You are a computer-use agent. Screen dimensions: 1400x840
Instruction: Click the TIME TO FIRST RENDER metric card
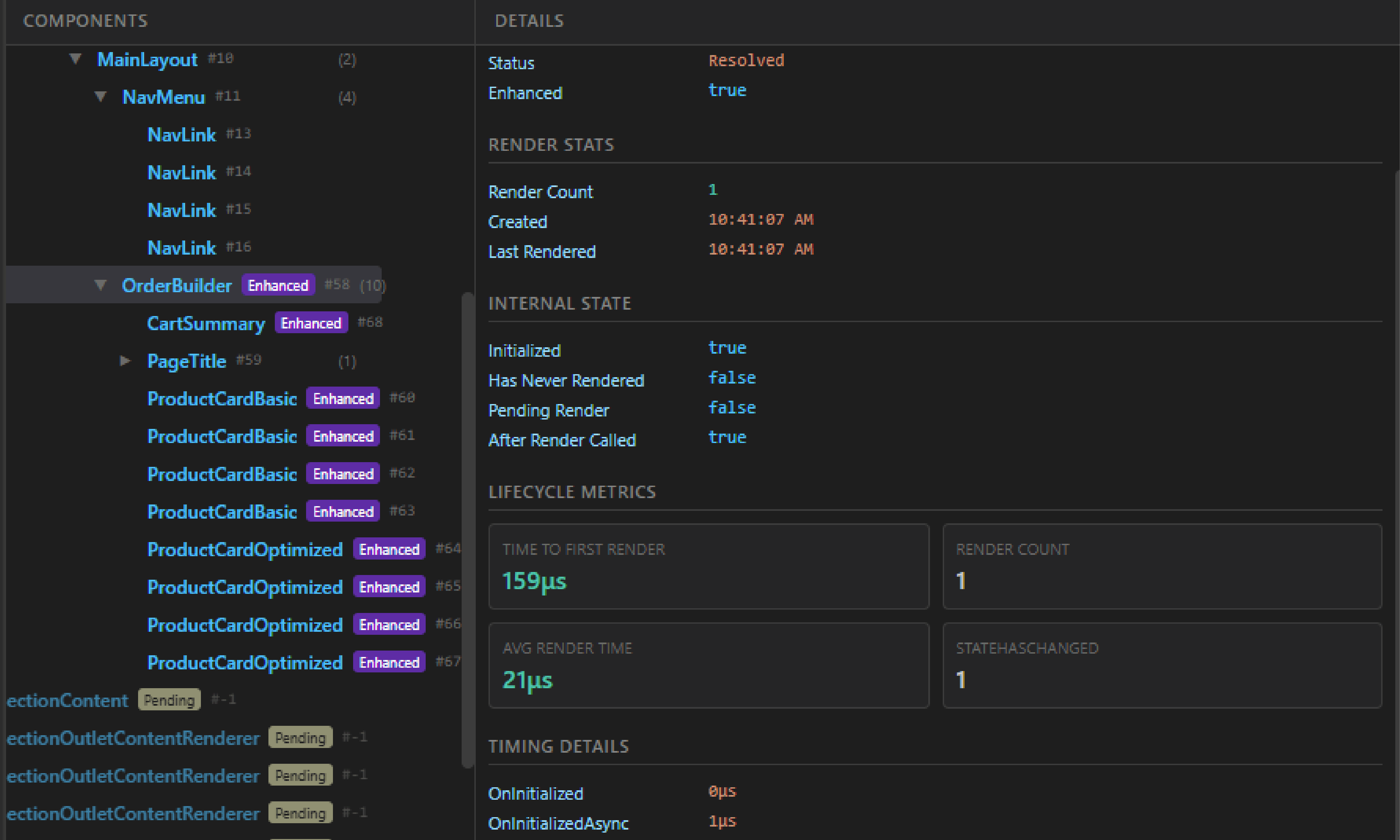[708, 567]
